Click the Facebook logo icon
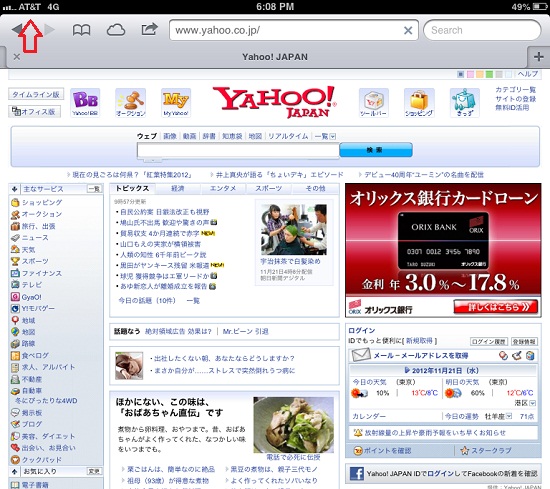 (357, 474)
